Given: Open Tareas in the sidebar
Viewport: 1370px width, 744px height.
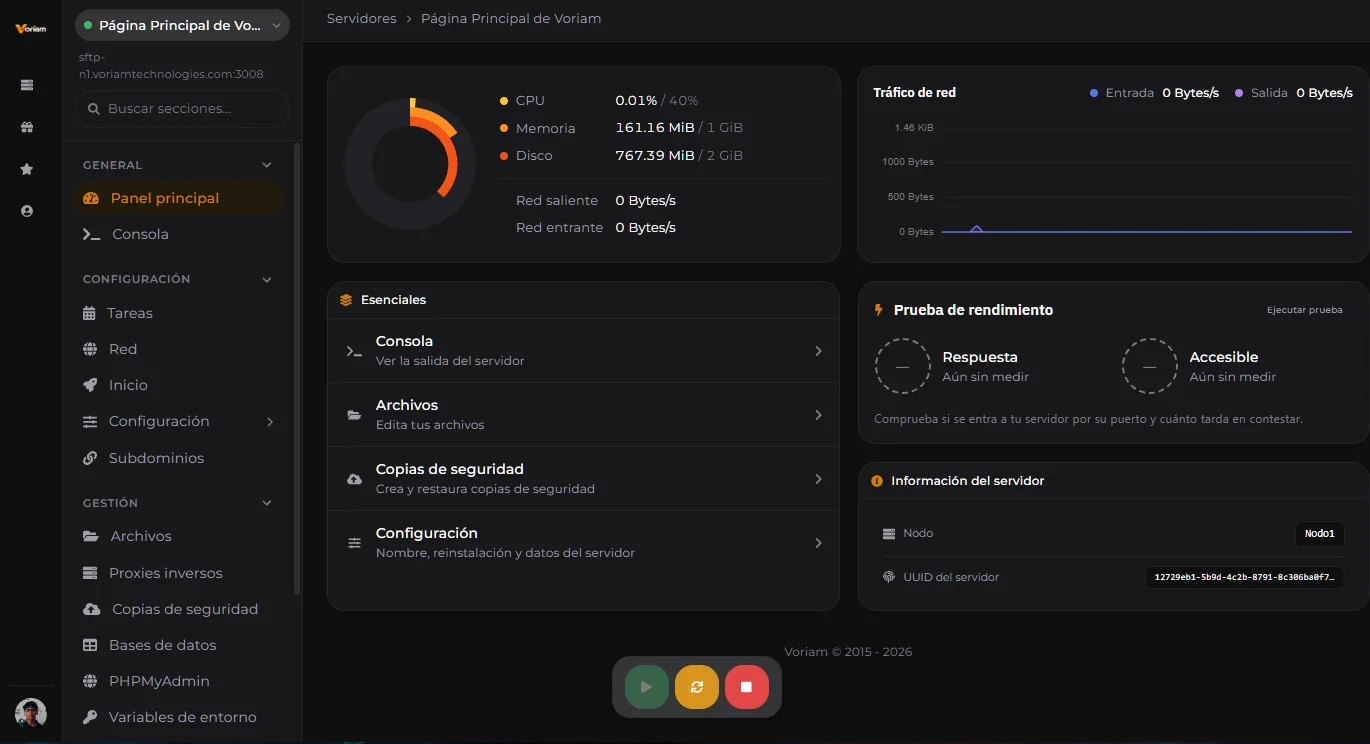Looking at the screenshot, I should click(180, 313).
